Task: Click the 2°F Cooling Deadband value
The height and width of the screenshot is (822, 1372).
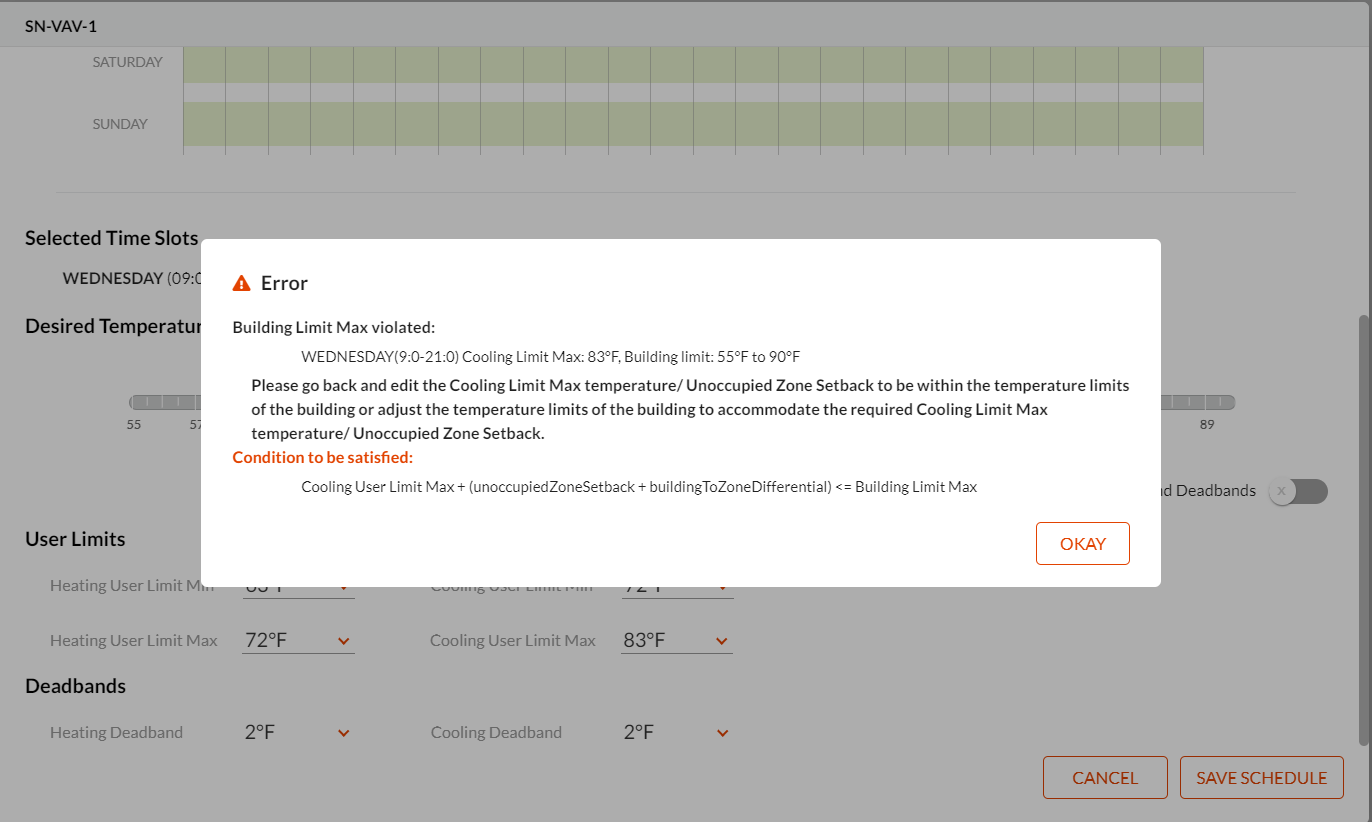Action: pos(639,732)
